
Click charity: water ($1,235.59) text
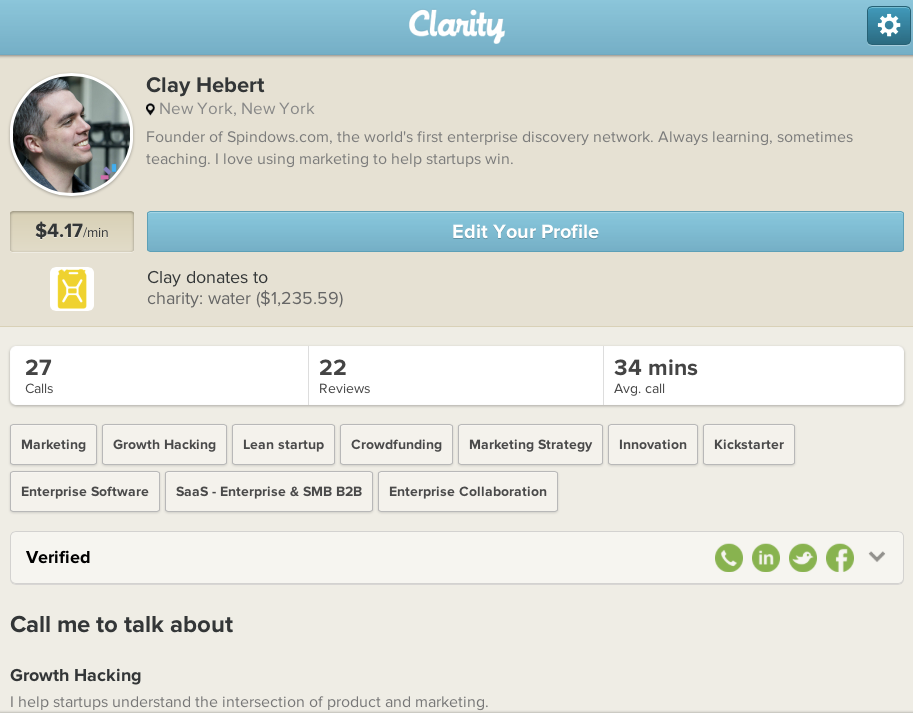point(245,299)
